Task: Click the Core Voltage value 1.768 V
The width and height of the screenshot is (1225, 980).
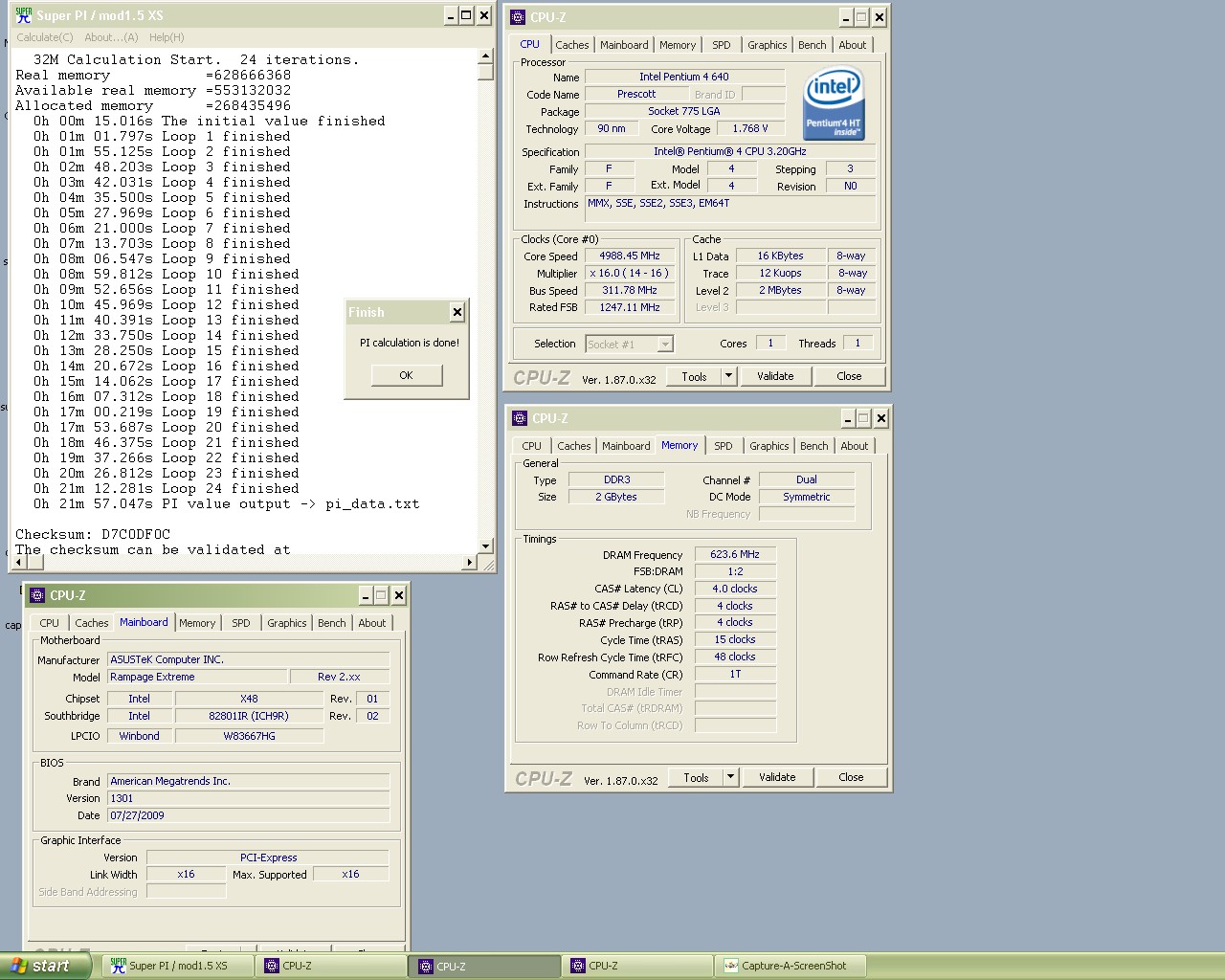Action: tap(750, 128)
